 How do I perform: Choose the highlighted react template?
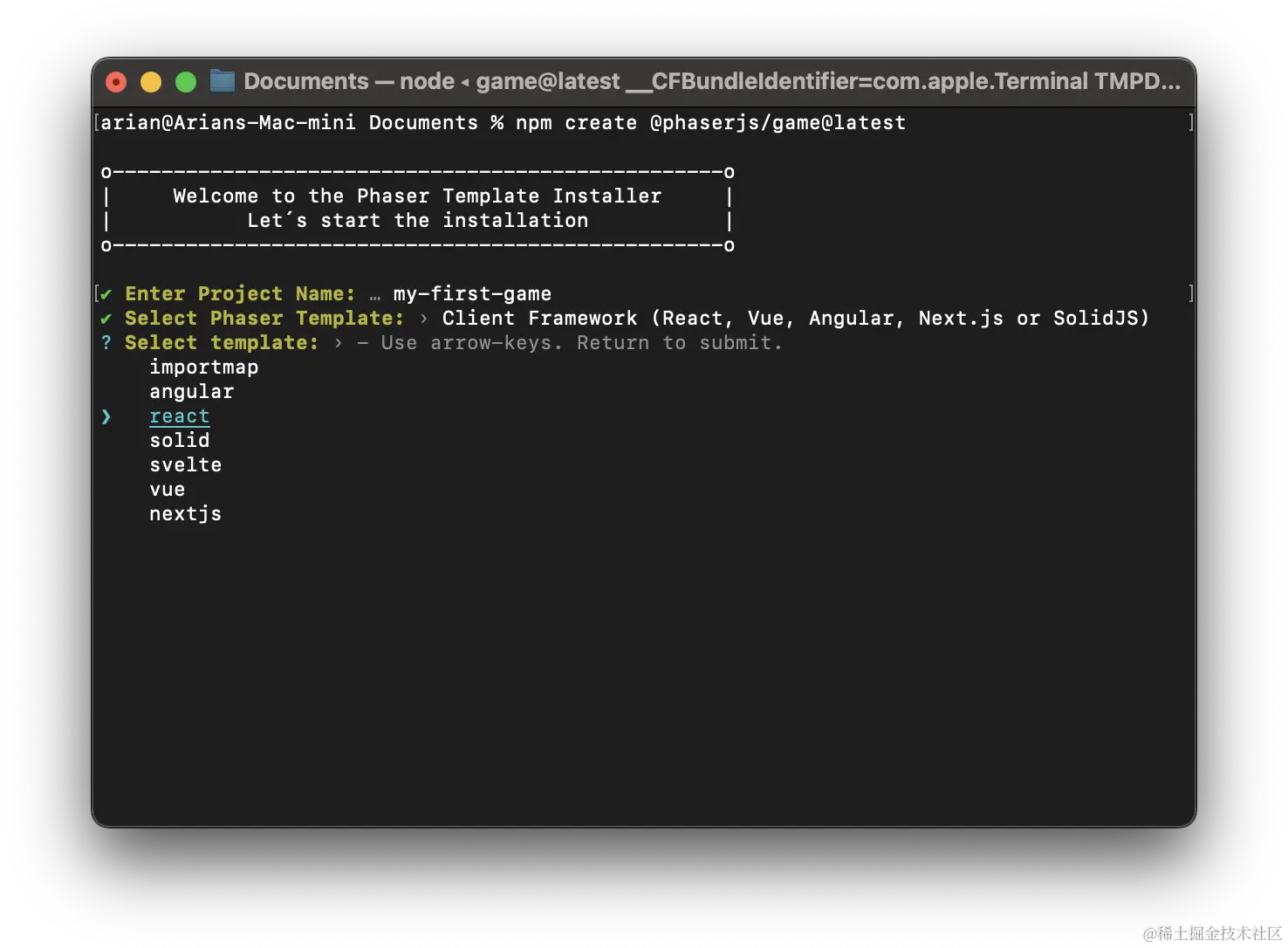pyautogui.click(x=179, y=416)
